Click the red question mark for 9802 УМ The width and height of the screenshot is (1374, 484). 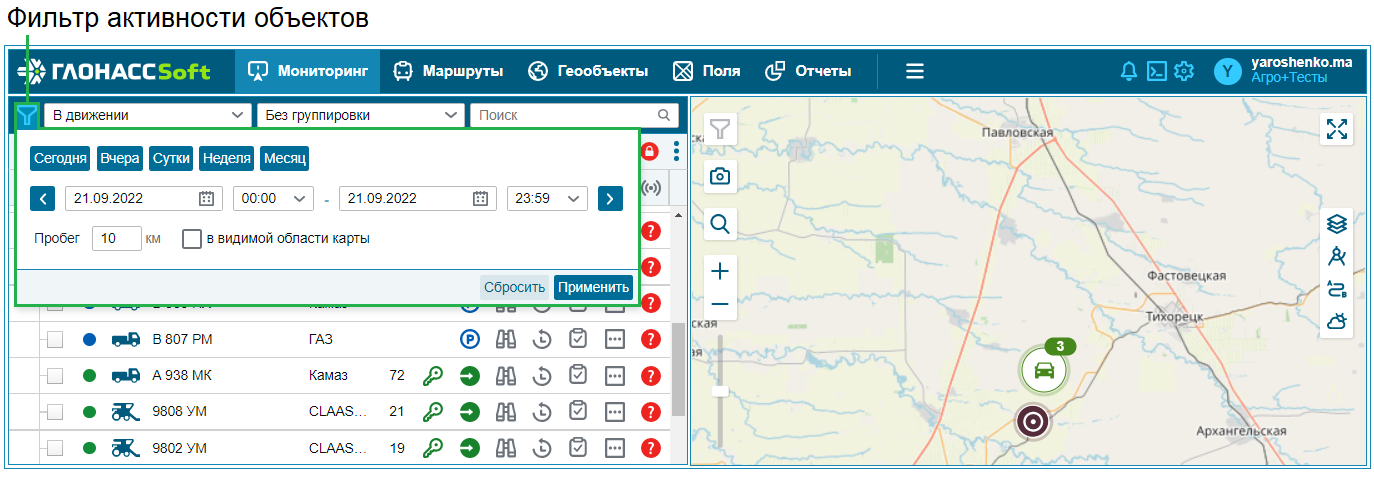point(651,448)
